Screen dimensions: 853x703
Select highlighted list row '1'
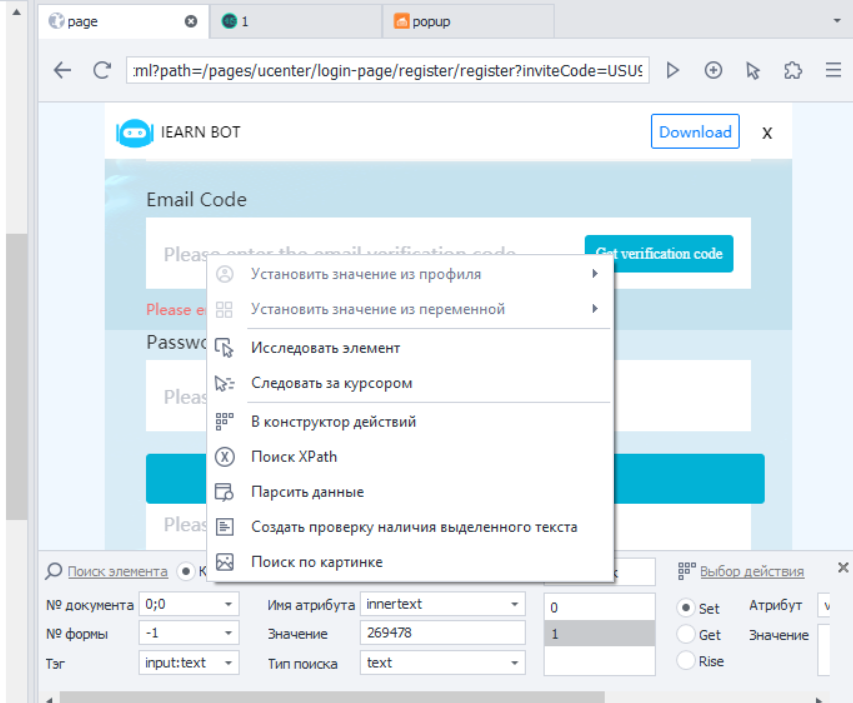pyautogui.click(x=599, y=633)
